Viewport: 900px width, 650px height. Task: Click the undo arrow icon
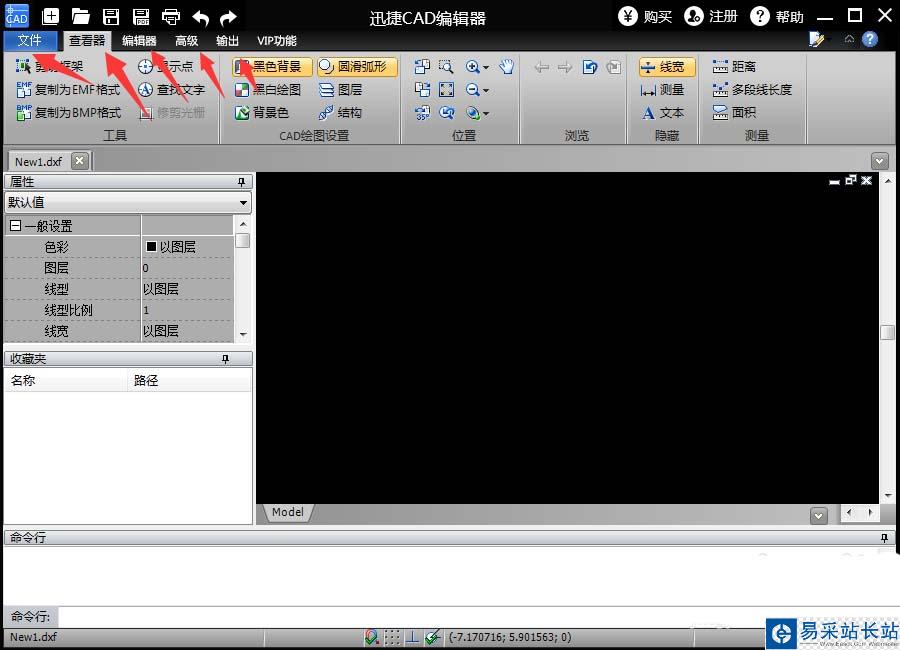pos(200,18)
